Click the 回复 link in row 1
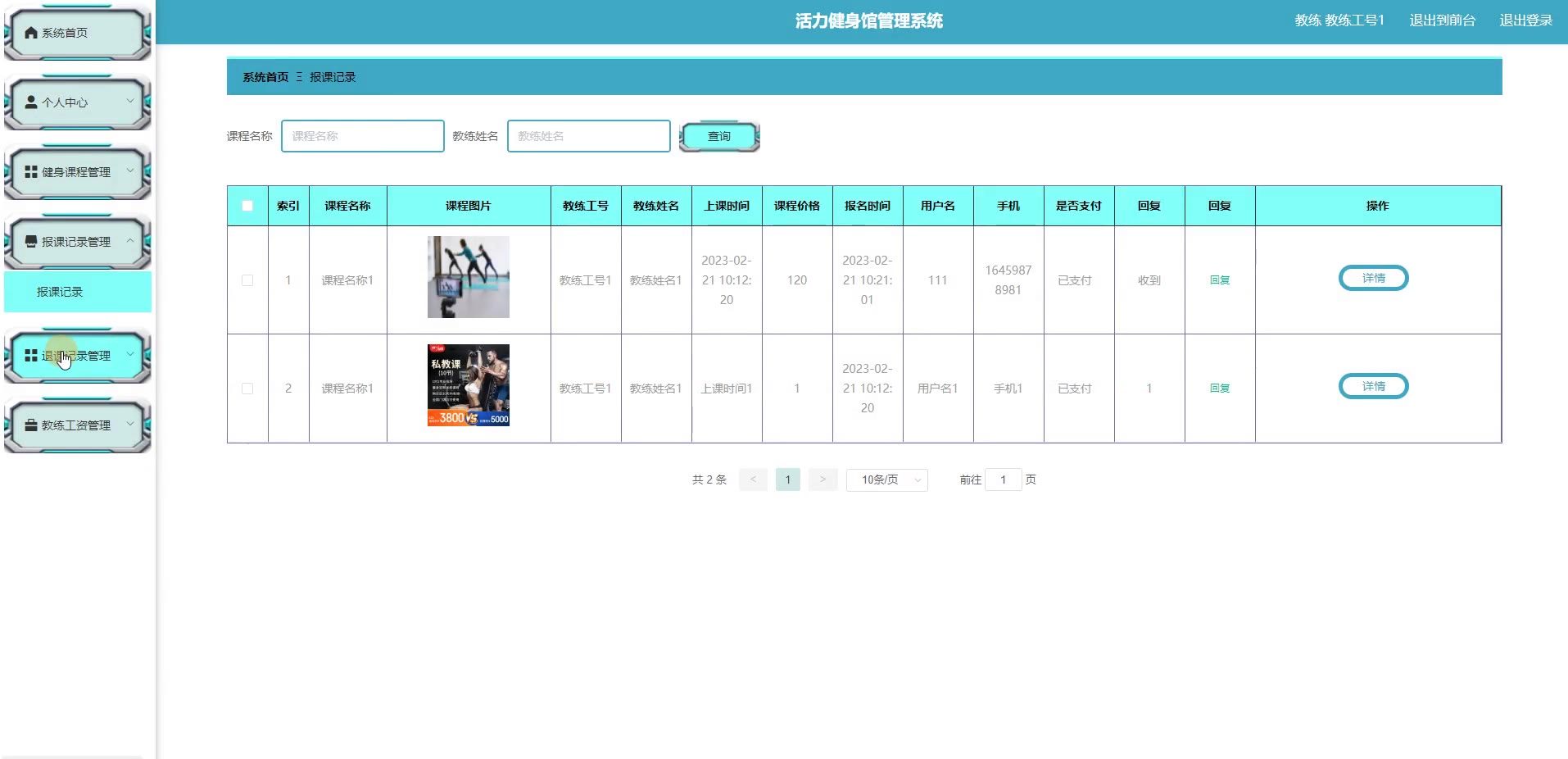The width and height of the screenshot is (1568, 759). click(x=1220, y=280)
